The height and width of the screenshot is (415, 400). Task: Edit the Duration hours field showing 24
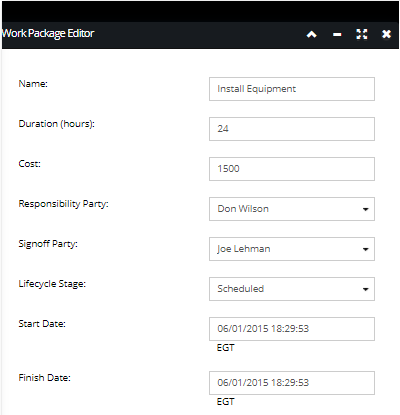pyautogui.click(x=292, y=129)
